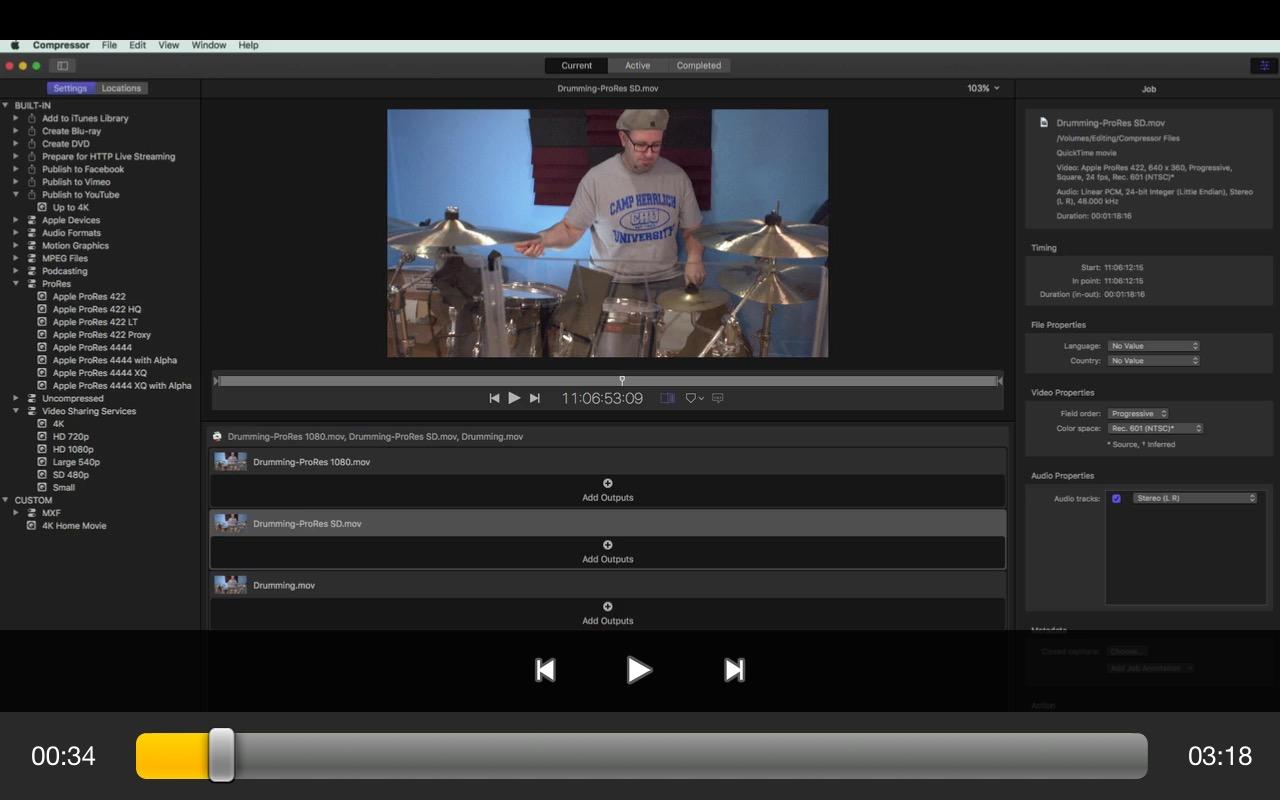Open the Color space Rec. 601 dropdown

(1155, 428)
